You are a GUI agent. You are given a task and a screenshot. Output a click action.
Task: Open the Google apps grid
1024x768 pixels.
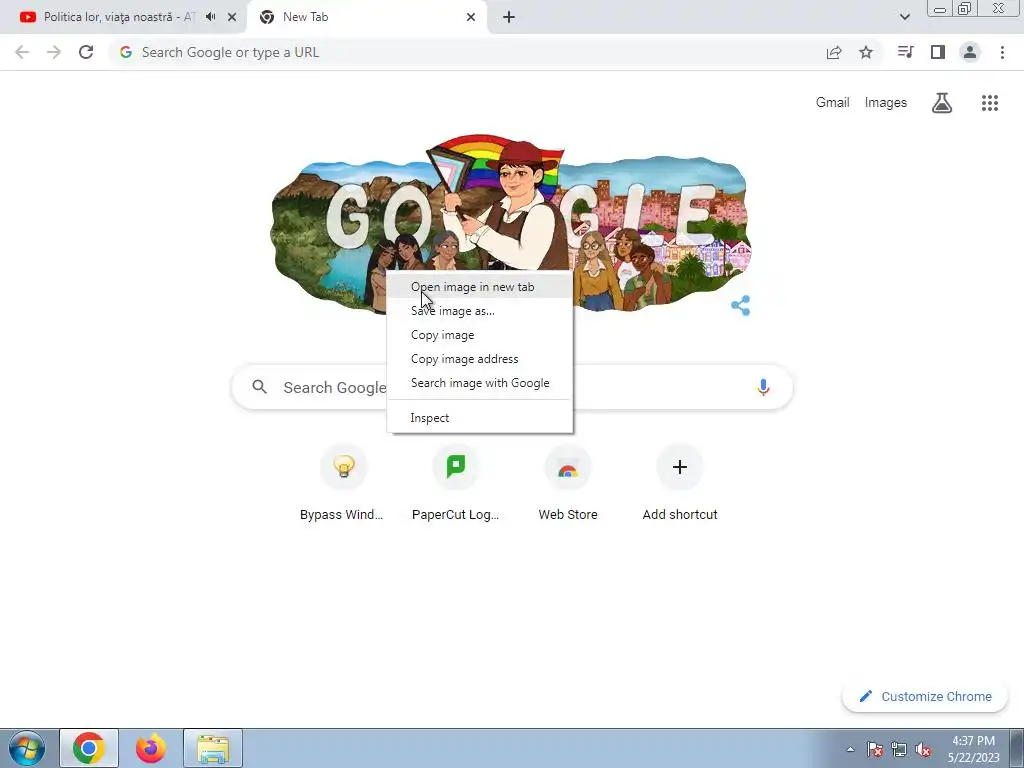click(990, 103)
